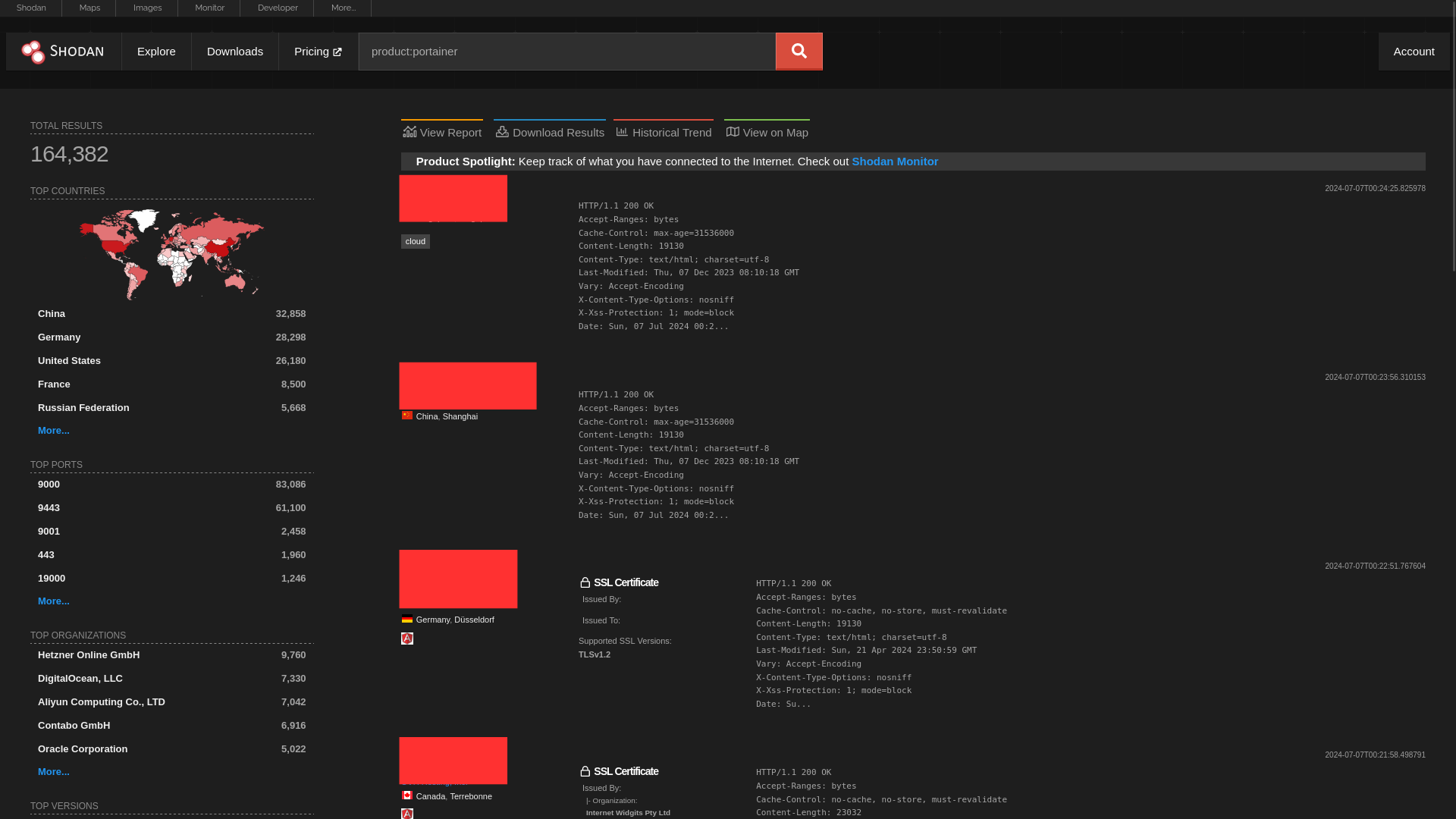This screenshot has width=1456, height=819.
Task: Click the page vertical scrollbar
Action: coord(1452,136)
